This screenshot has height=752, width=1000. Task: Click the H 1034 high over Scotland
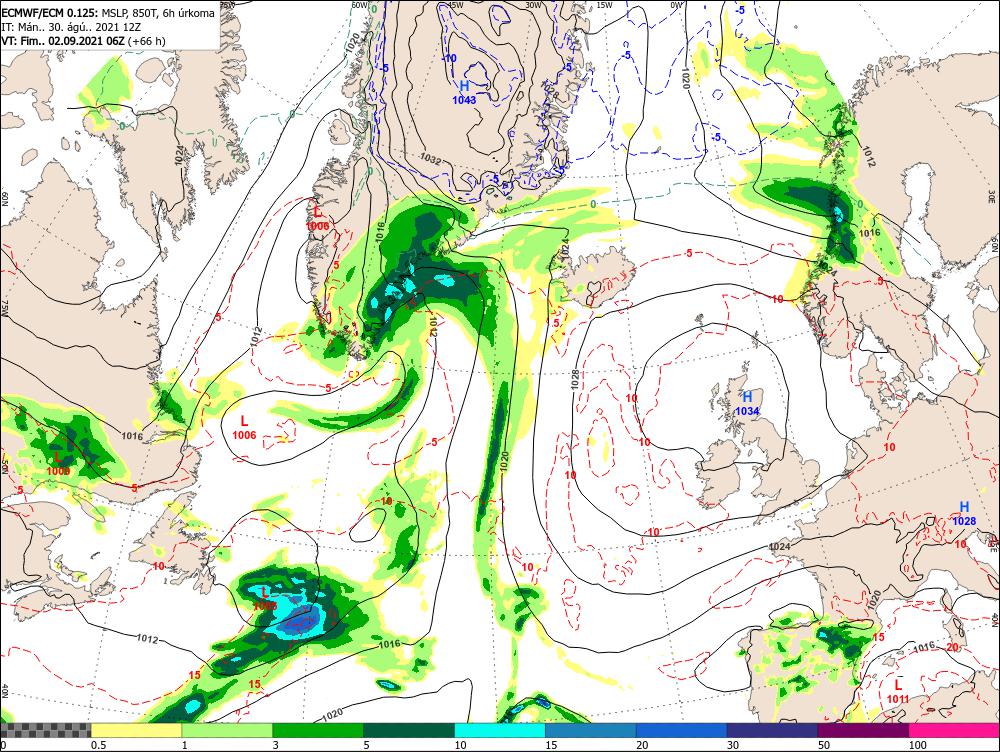[x=747, y=404]
